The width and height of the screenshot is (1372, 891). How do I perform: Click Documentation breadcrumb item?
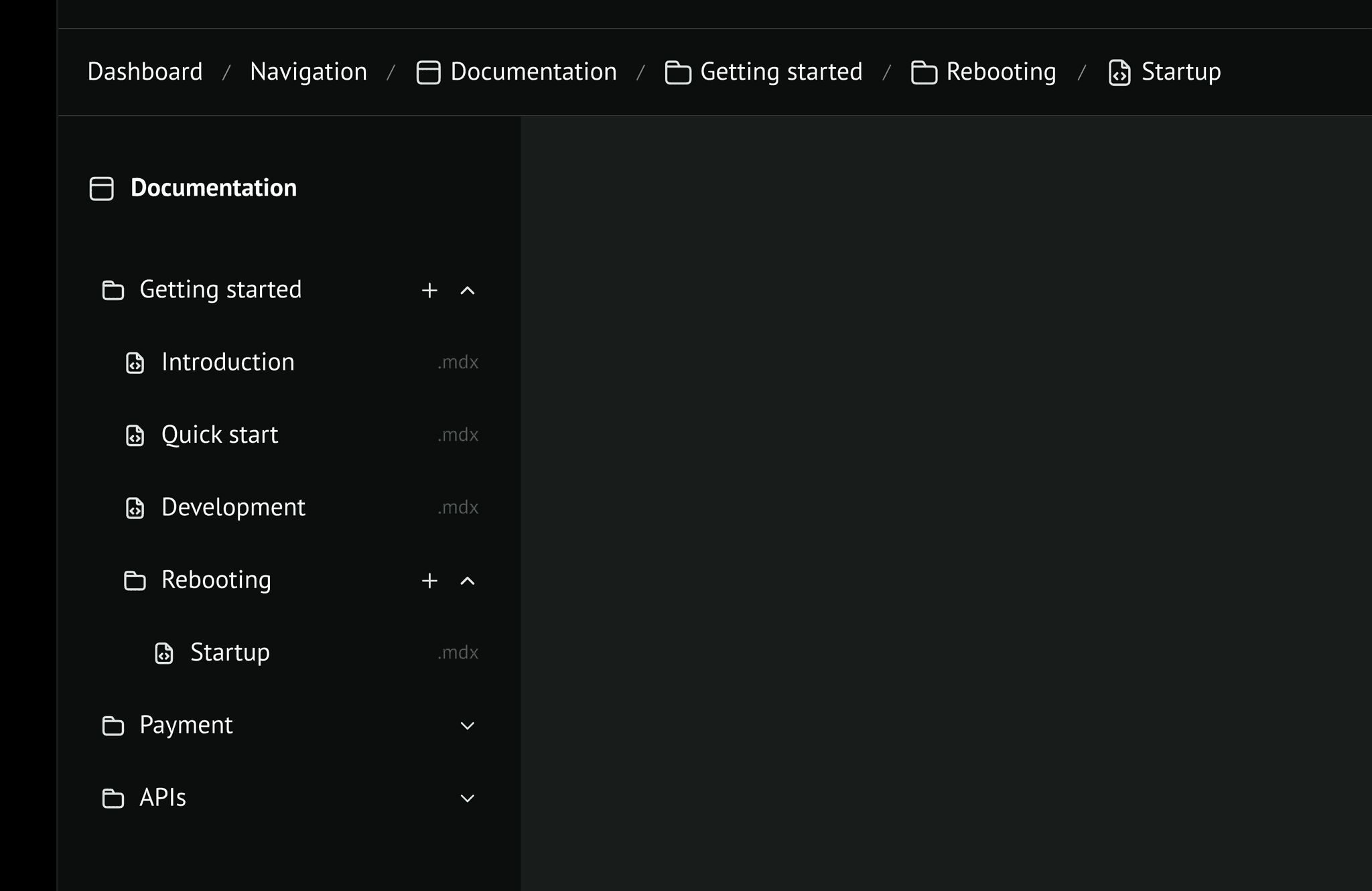tap(533, 72)
